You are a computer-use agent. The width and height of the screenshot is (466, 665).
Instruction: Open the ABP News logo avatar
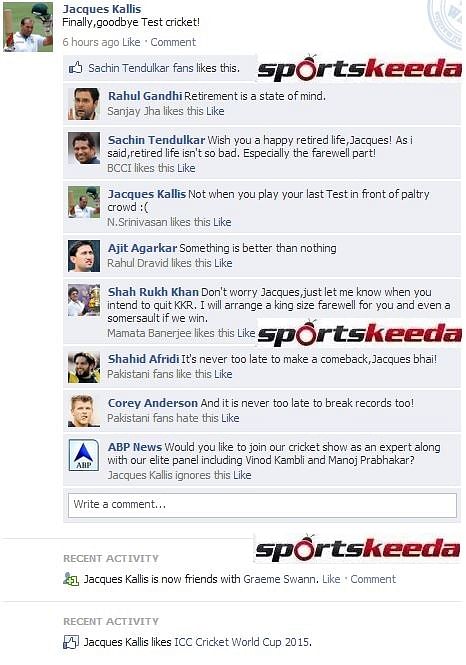tap(84, 455)
